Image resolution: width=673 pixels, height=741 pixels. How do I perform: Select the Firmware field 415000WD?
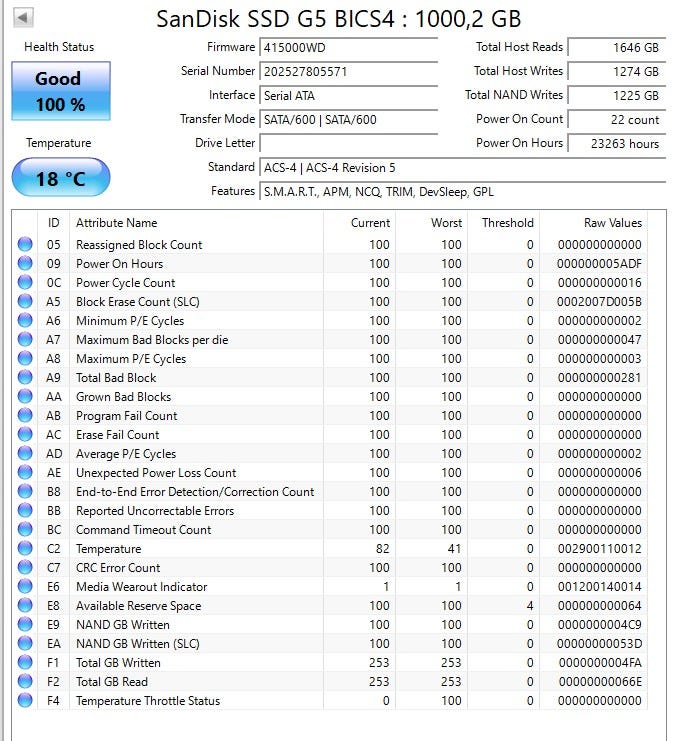349,48
